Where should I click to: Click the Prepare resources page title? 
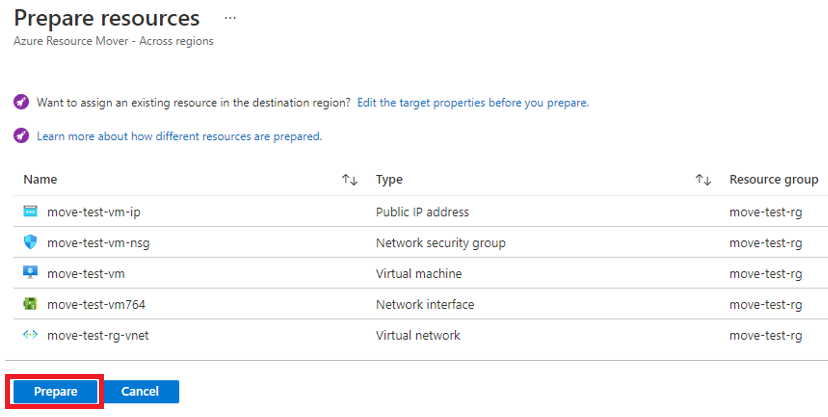click(x=107, y=18)
